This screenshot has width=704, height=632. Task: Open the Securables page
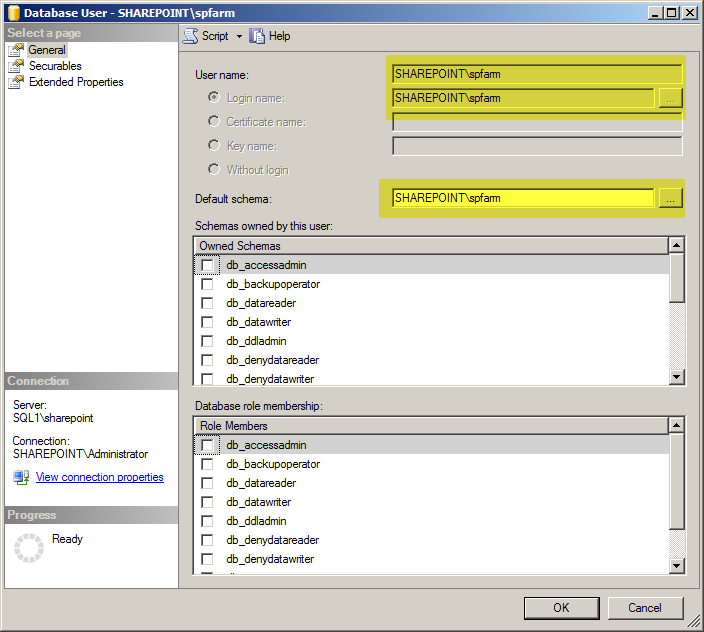coord(55,66)
